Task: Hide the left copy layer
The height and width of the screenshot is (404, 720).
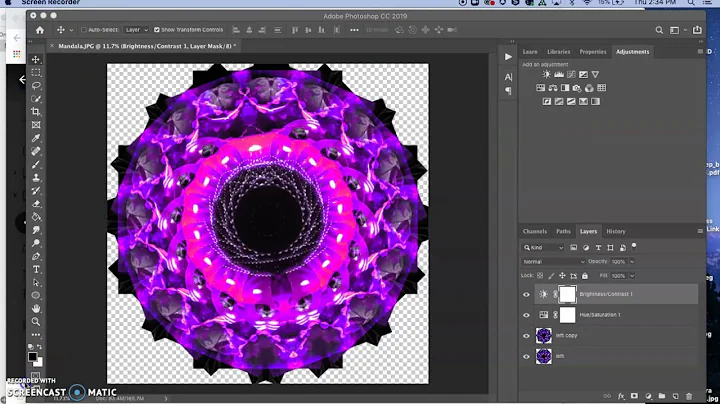Action: [x=526, y=336]
